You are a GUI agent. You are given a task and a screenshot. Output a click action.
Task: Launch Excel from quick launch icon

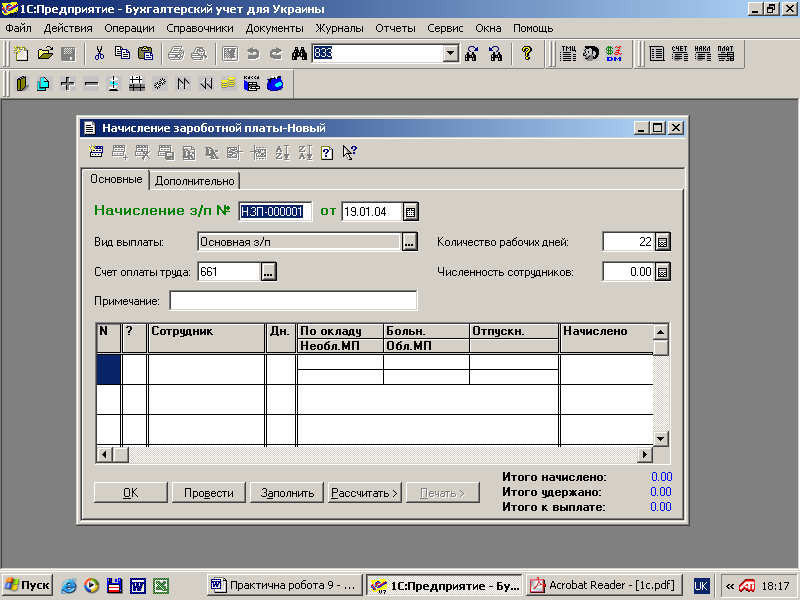[161, 586]
